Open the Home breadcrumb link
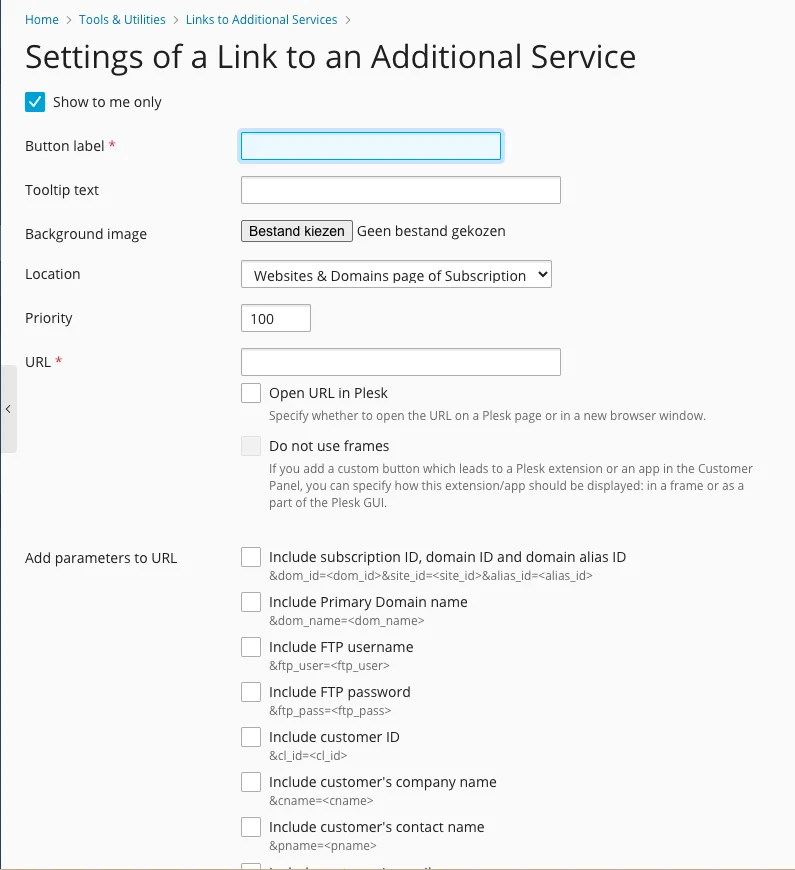 [x=41, y=19]
